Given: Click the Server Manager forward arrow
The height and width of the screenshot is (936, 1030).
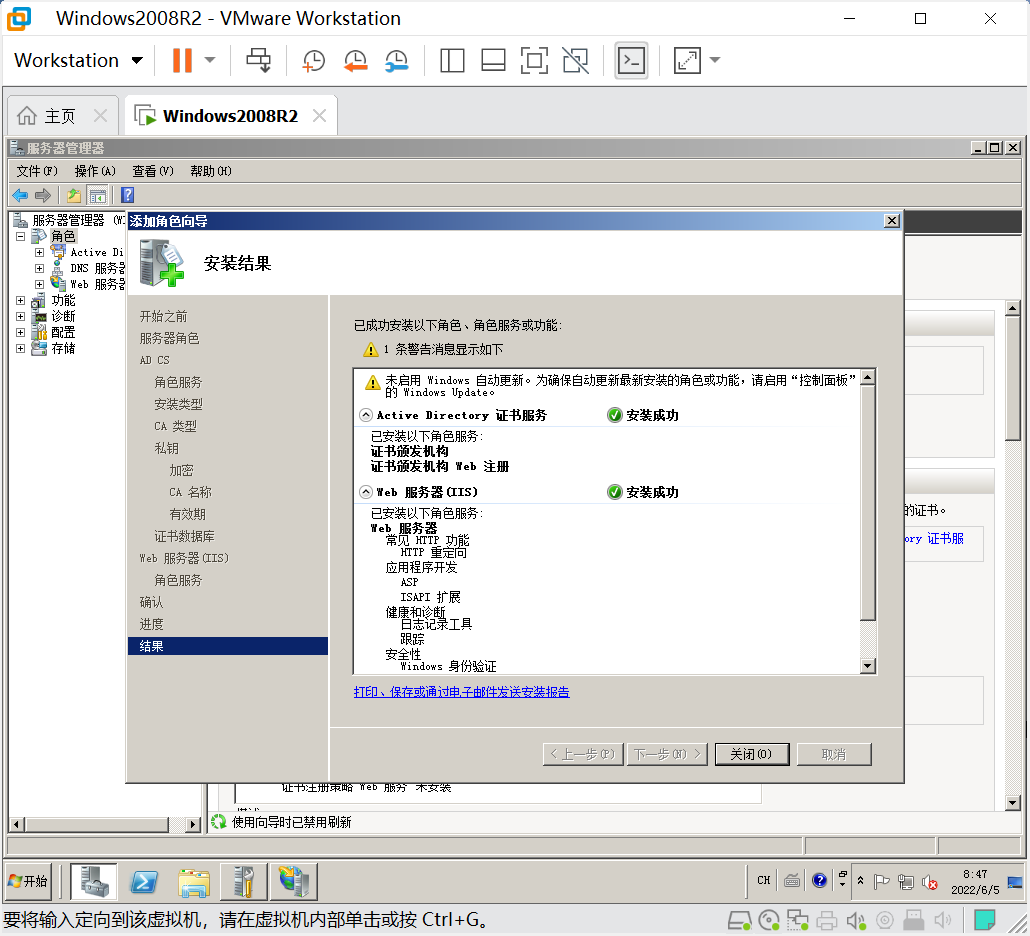Looking at the screenshot, I should (43, 195).
